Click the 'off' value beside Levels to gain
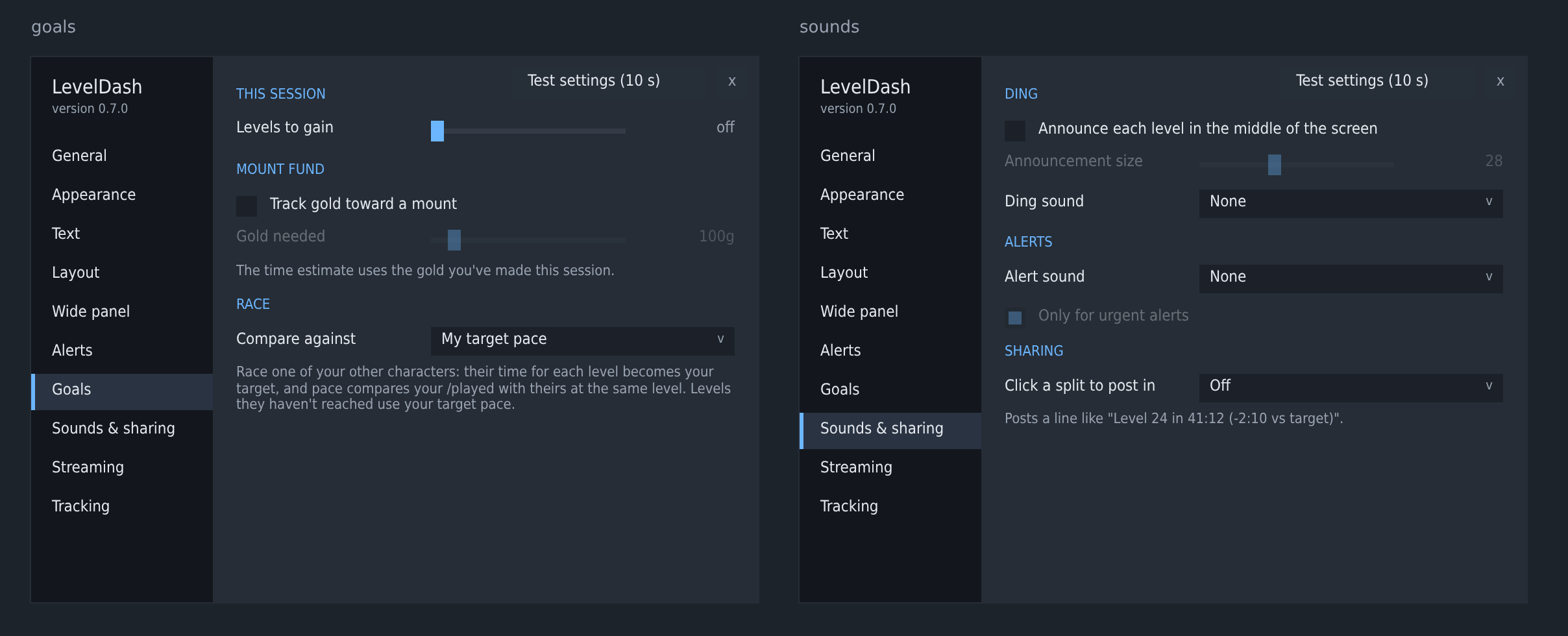This screenshot has height=636, width=1568. [725, 127]
